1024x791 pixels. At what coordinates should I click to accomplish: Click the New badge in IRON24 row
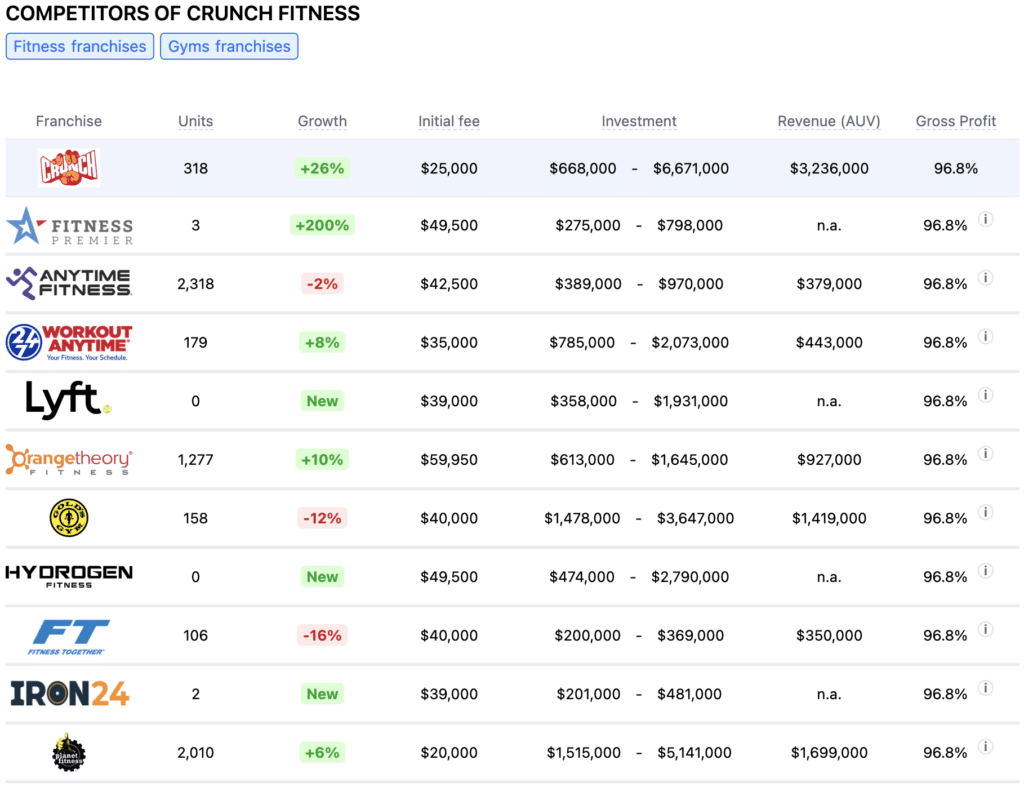(x=322, y=694)
